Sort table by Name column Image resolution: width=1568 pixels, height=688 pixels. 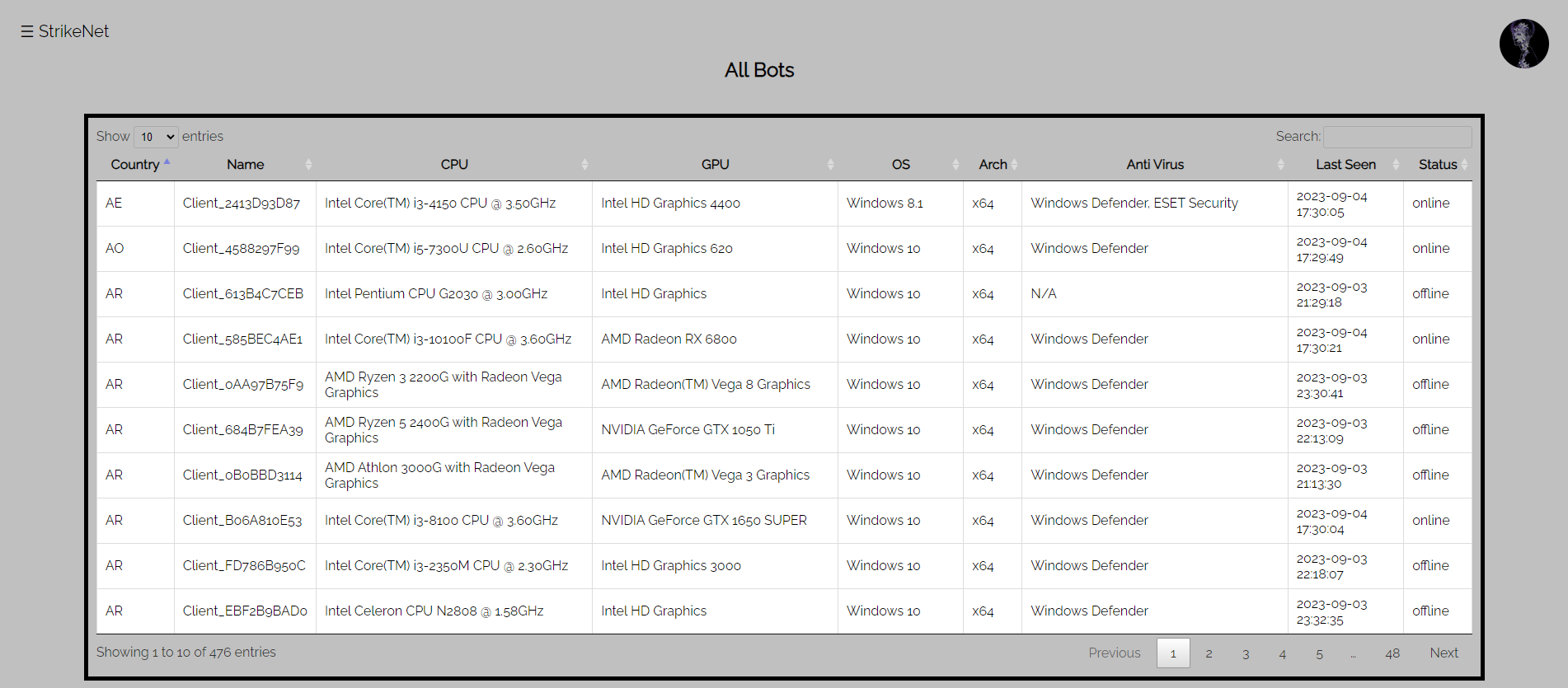246,165
